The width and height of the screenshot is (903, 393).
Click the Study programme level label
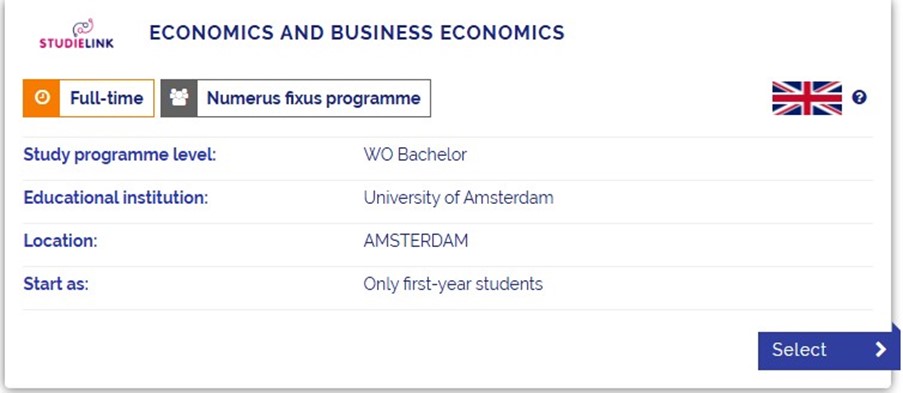click(x=119, y=154)
